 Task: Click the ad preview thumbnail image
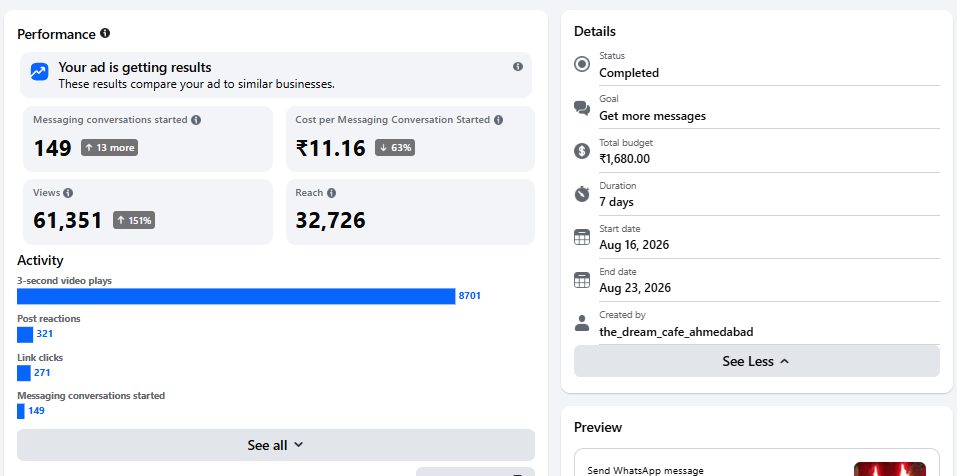click(x=890, y=469)
